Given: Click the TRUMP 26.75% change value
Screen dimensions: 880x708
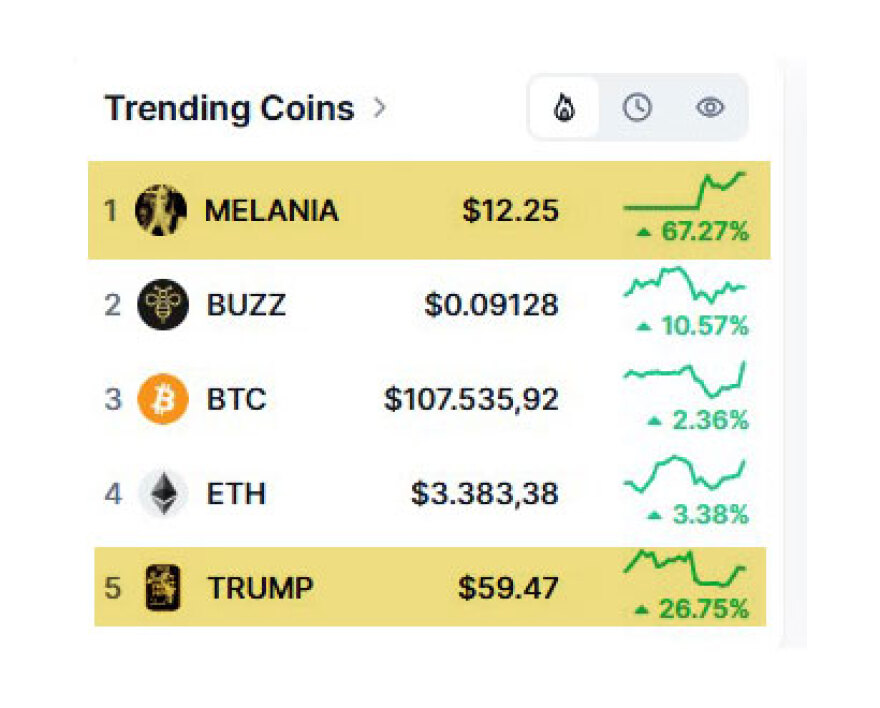Looking at the screenshot, I should [x=703, y=609].
